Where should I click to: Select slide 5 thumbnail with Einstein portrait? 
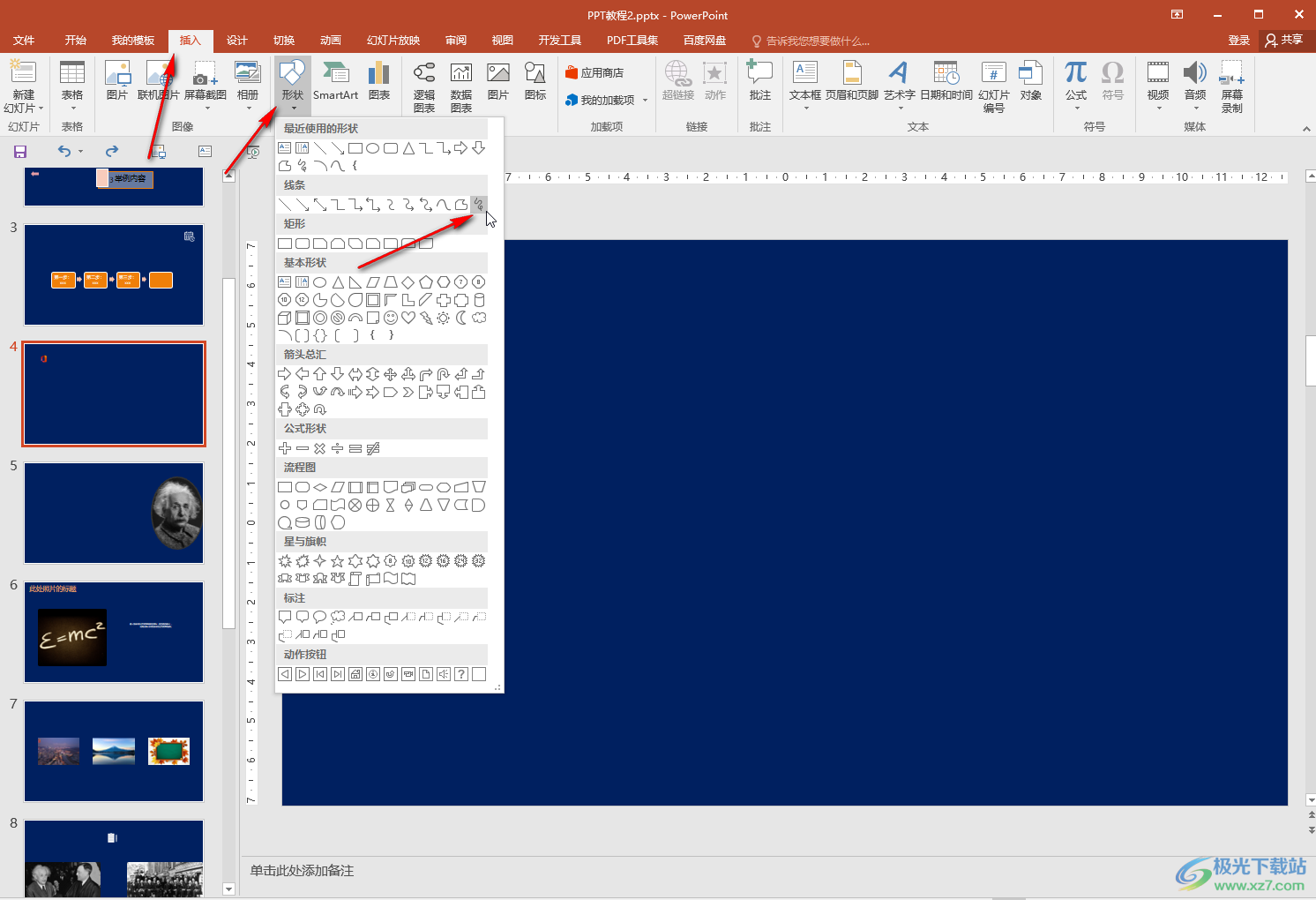(x=114, y=513)
